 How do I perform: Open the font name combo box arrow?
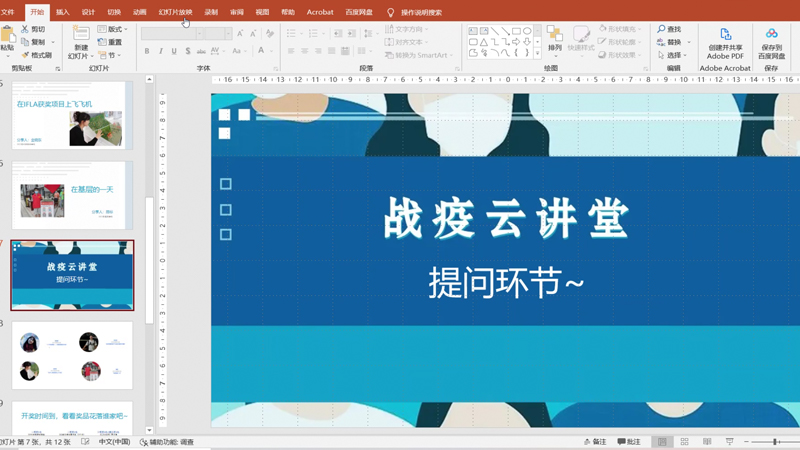coord(199,34)
